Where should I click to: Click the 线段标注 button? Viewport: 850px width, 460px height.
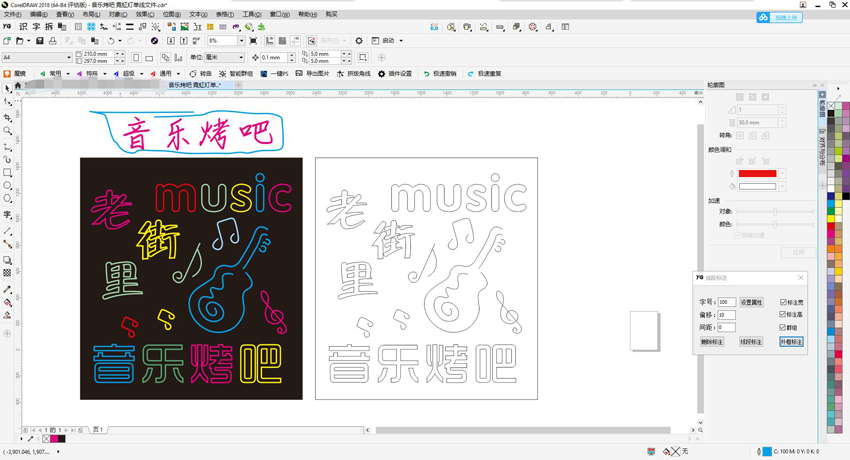(x=751, y=342)
